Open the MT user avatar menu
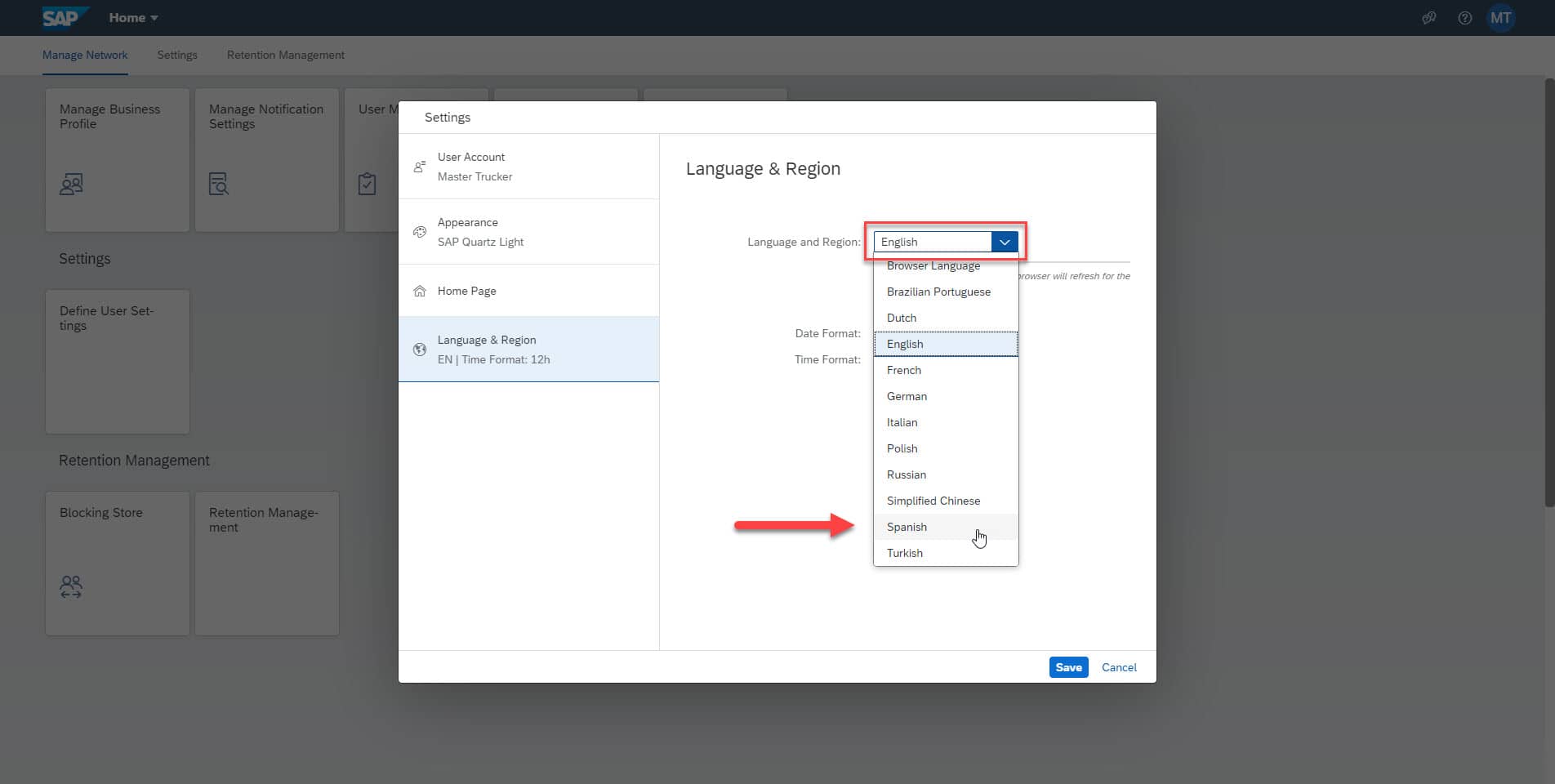 pyautogui.click(x=1500, y=17)
